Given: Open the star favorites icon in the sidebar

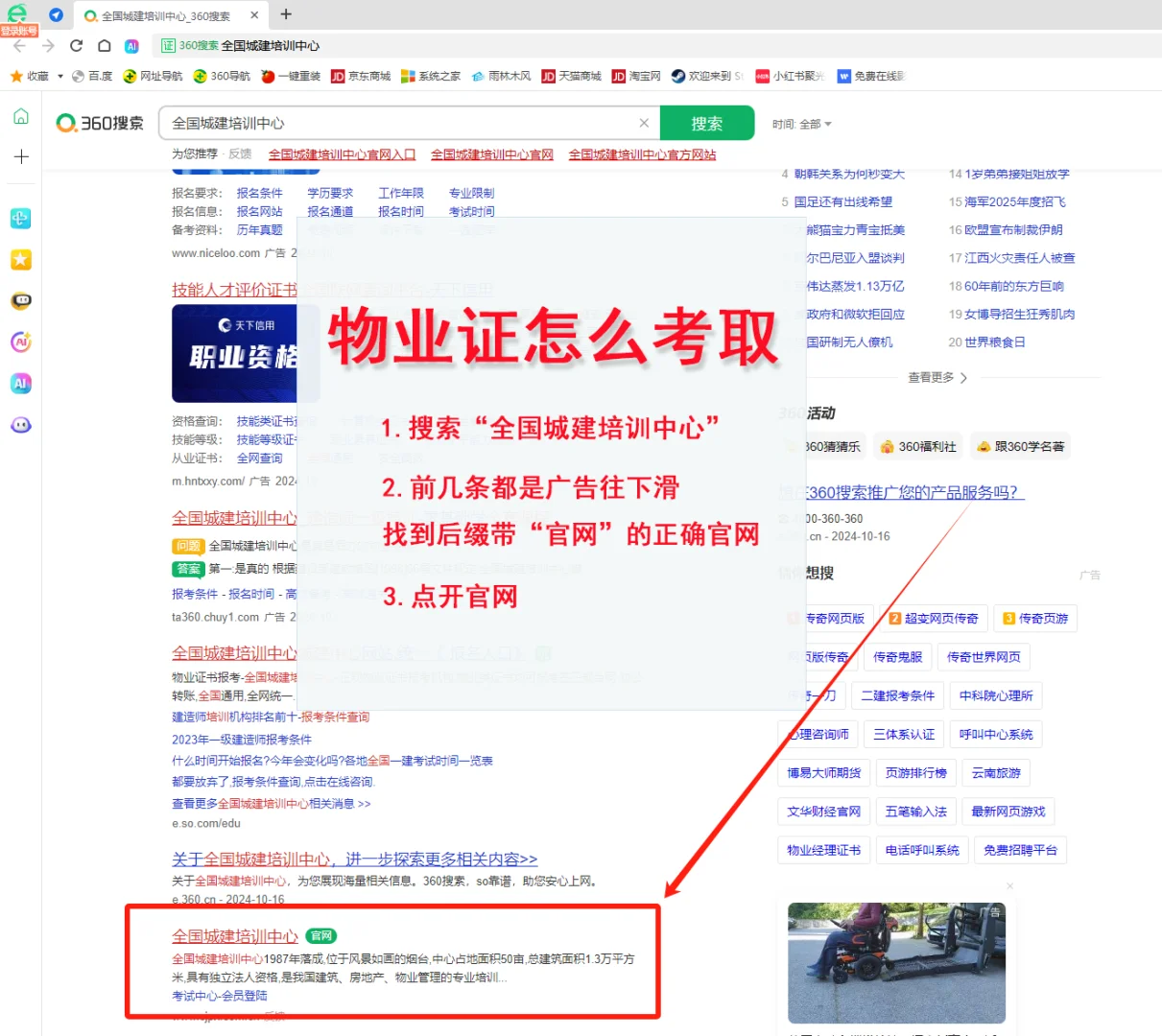Looking at the screenshot, I should click(21, 259).
